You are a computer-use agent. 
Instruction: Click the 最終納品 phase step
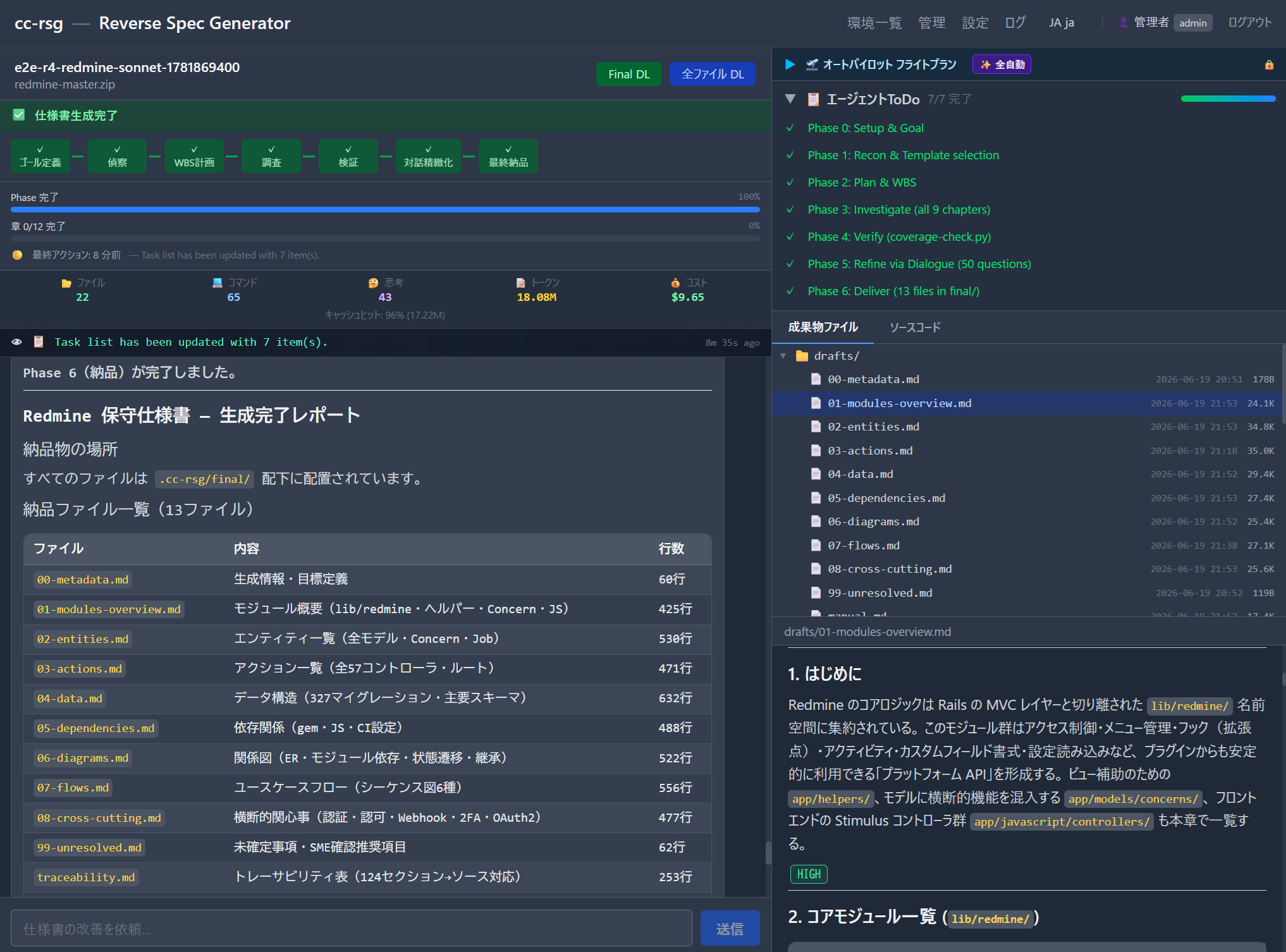508,156
